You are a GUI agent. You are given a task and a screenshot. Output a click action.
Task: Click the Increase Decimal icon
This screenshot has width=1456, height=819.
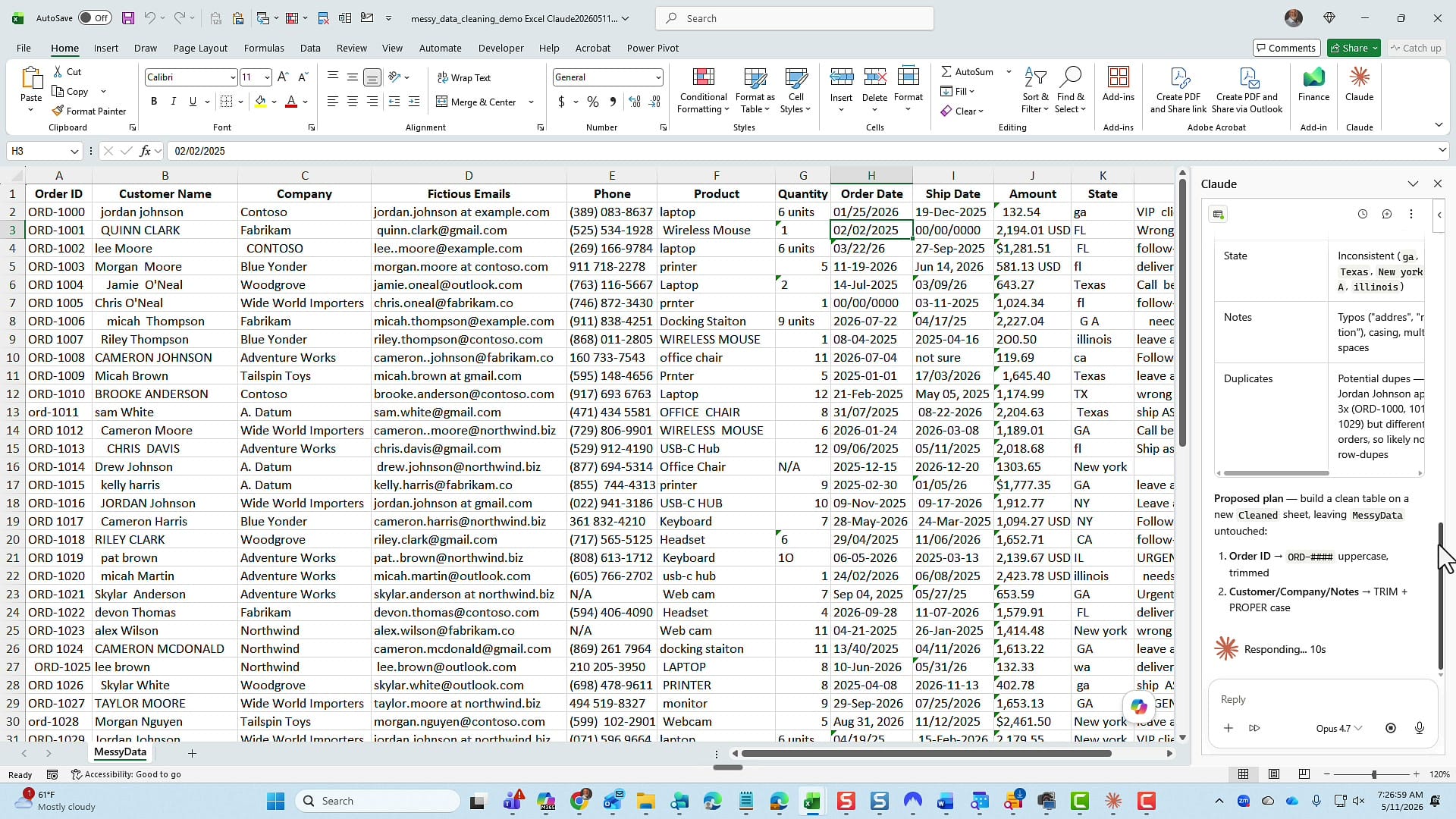pos(635,102)
